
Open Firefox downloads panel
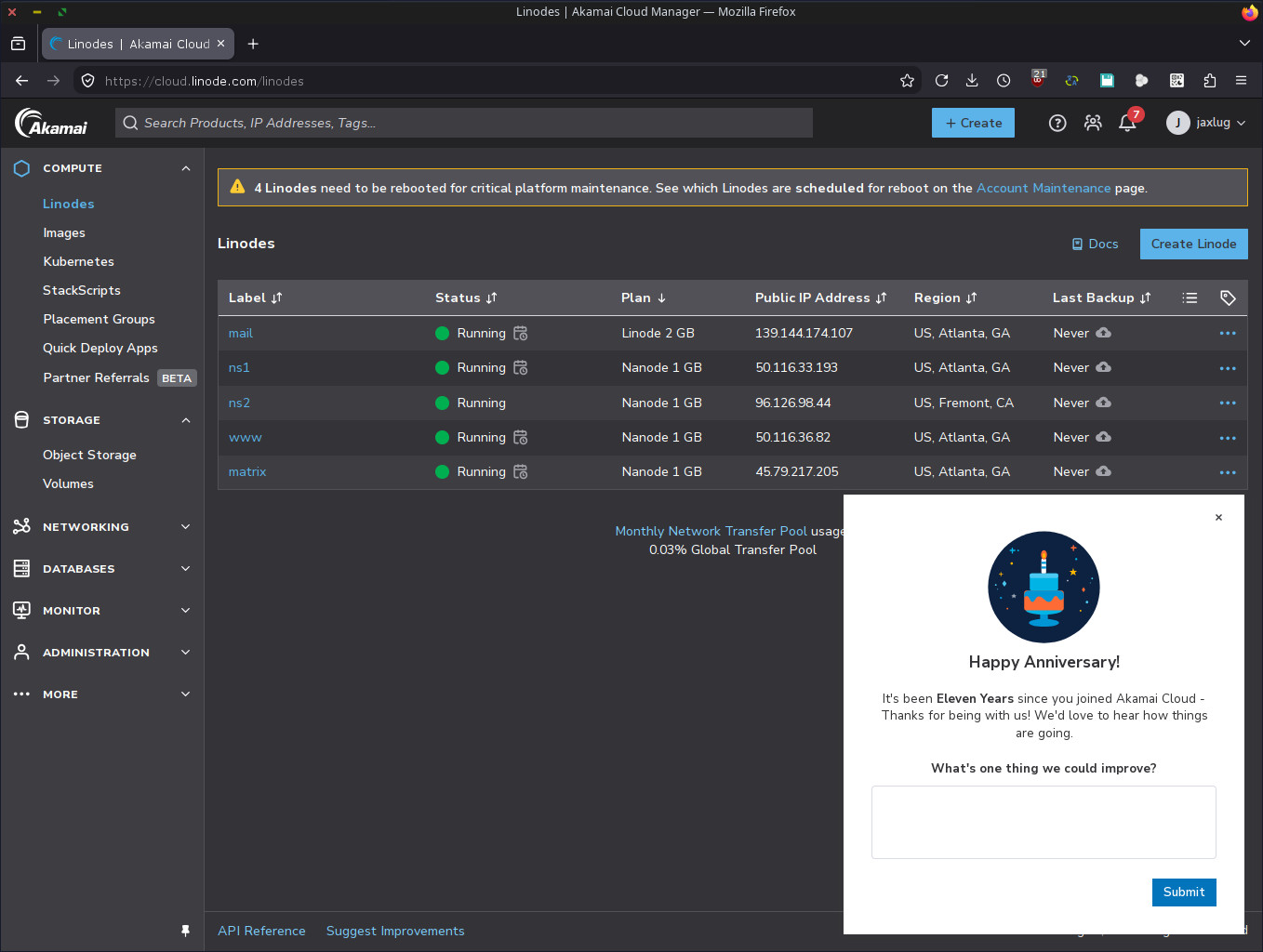[972, 81]
